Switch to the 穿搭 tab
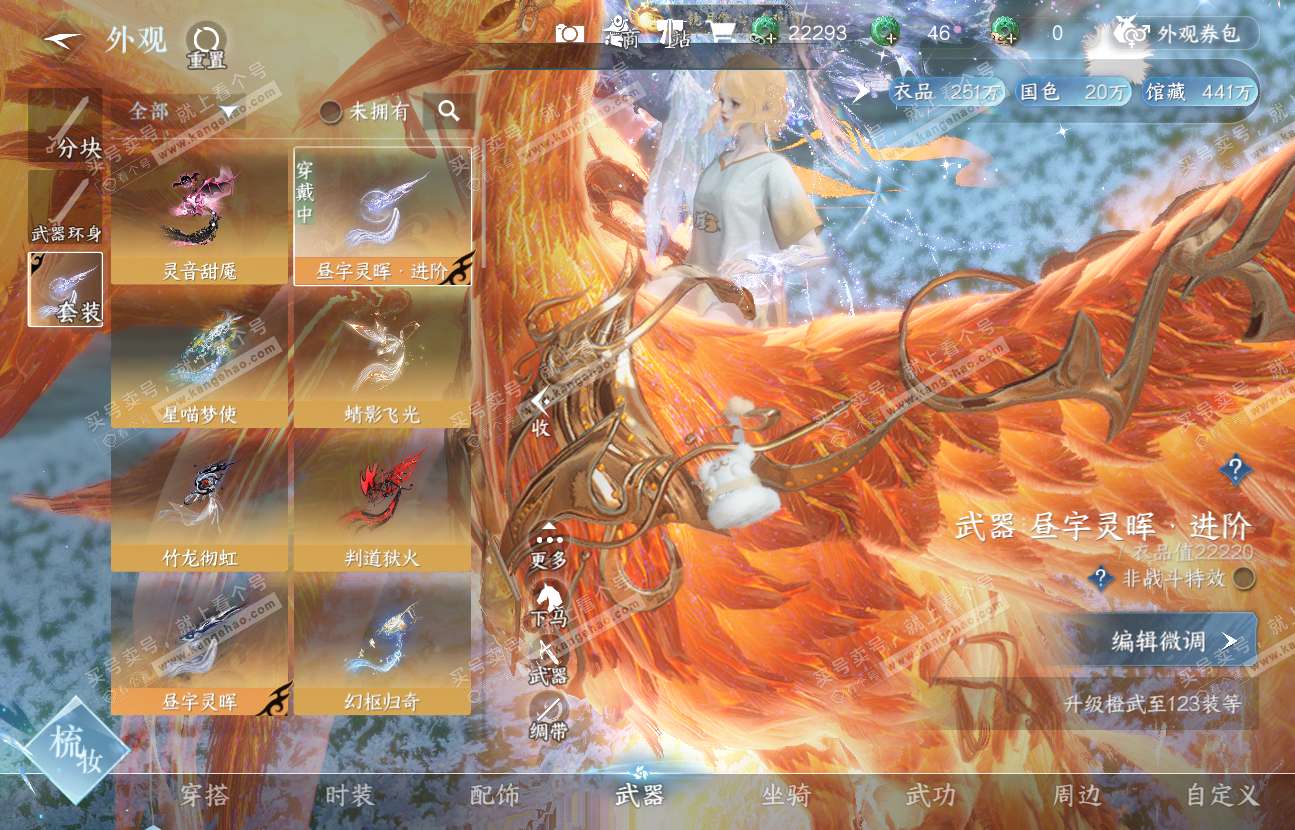Screen dimensions: 1295x830 coord(205,796)
